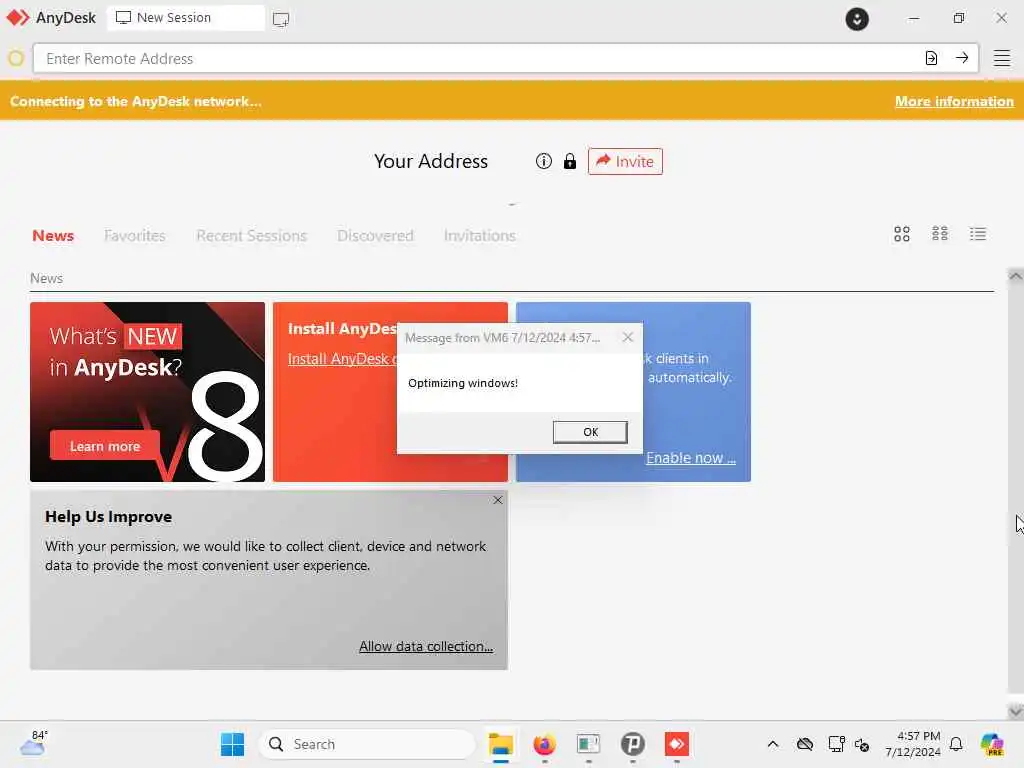Click the Optimizing windows! message text
1024x768 pixels.
(463, 383)
